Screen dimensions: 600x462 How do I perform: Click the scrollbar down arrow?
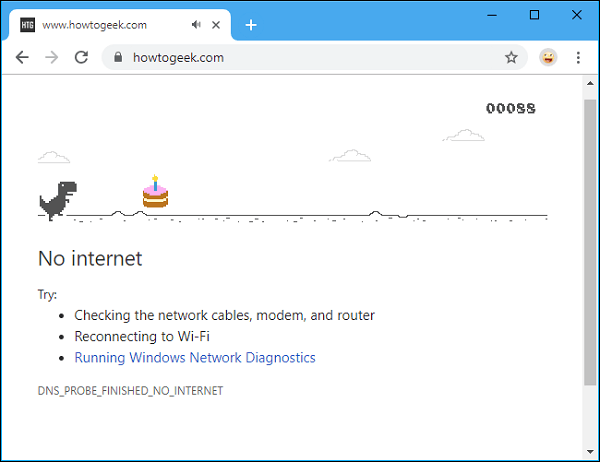(x=590, y=452)
